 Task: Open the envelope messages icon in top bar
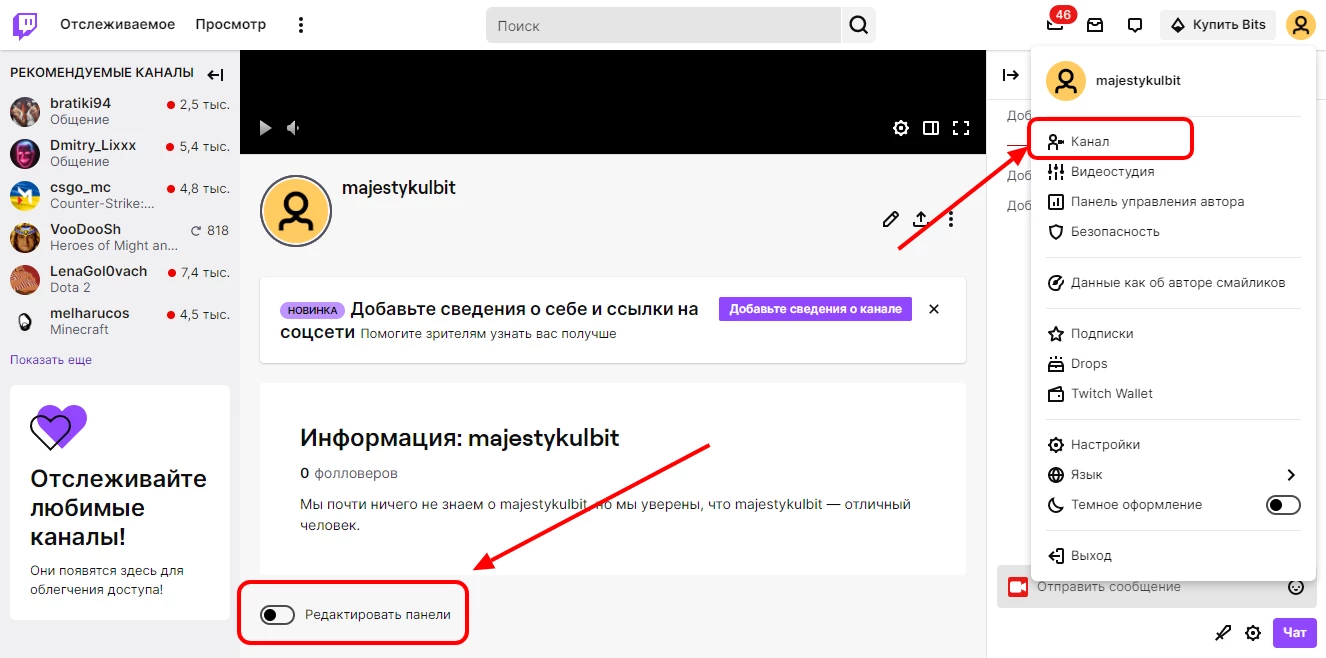1095,25
